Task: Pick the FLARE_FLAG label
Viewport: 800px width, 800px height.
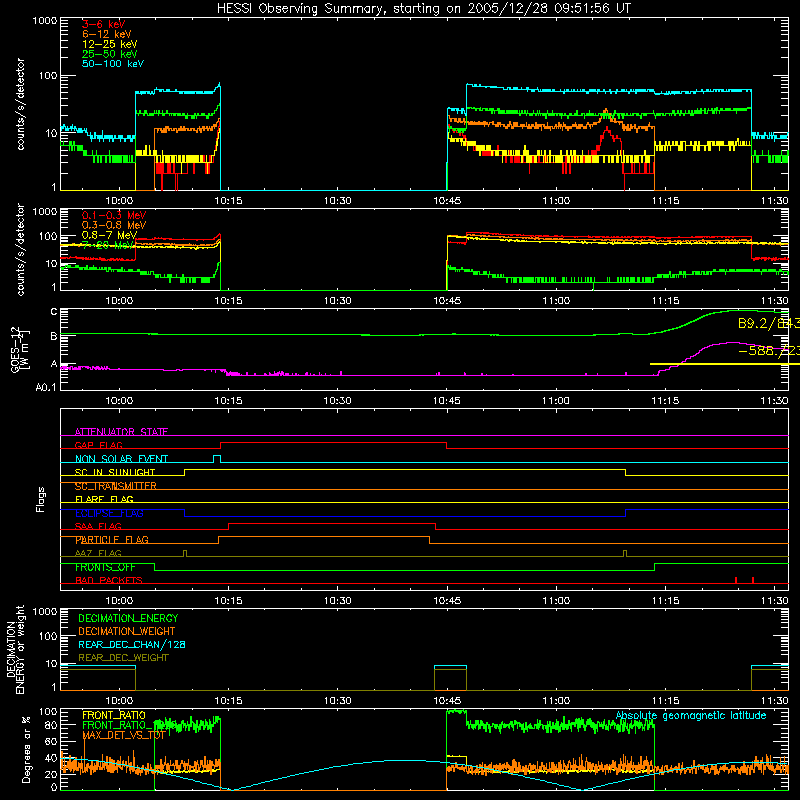Action: 104,499
